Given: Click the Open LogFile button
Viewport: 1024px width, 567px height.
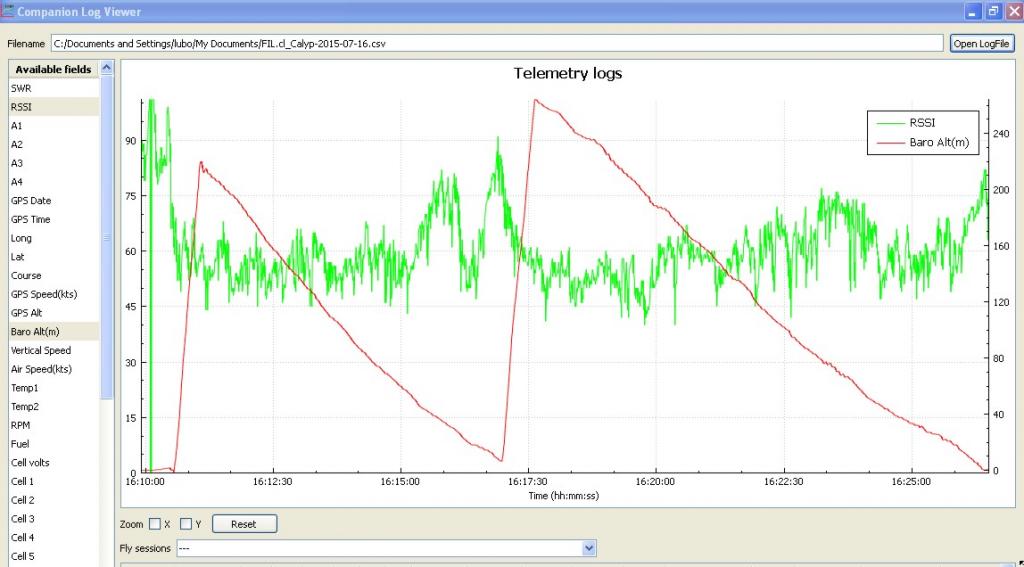Looking at the screenshot, I should (983, 44).
